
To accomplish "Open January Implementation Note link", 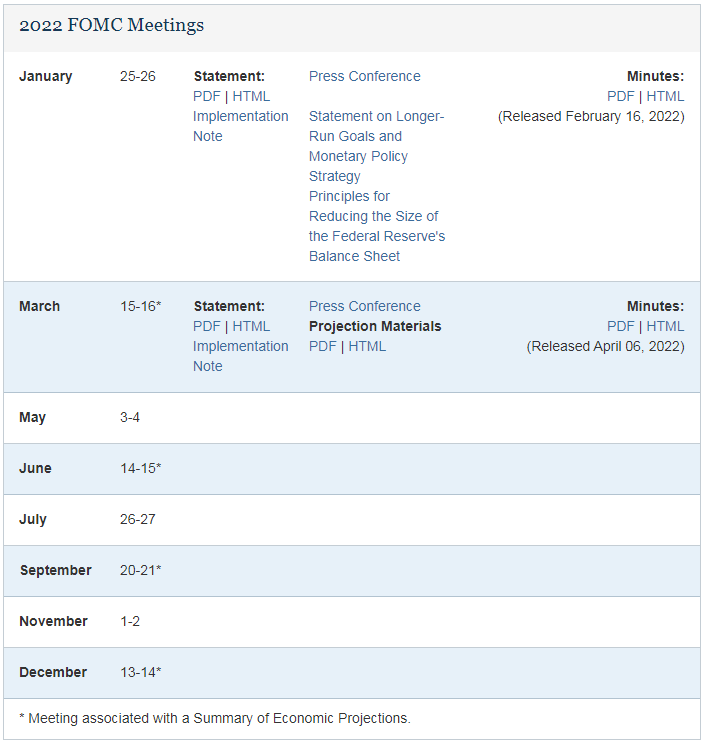I will tap(240, 126).
